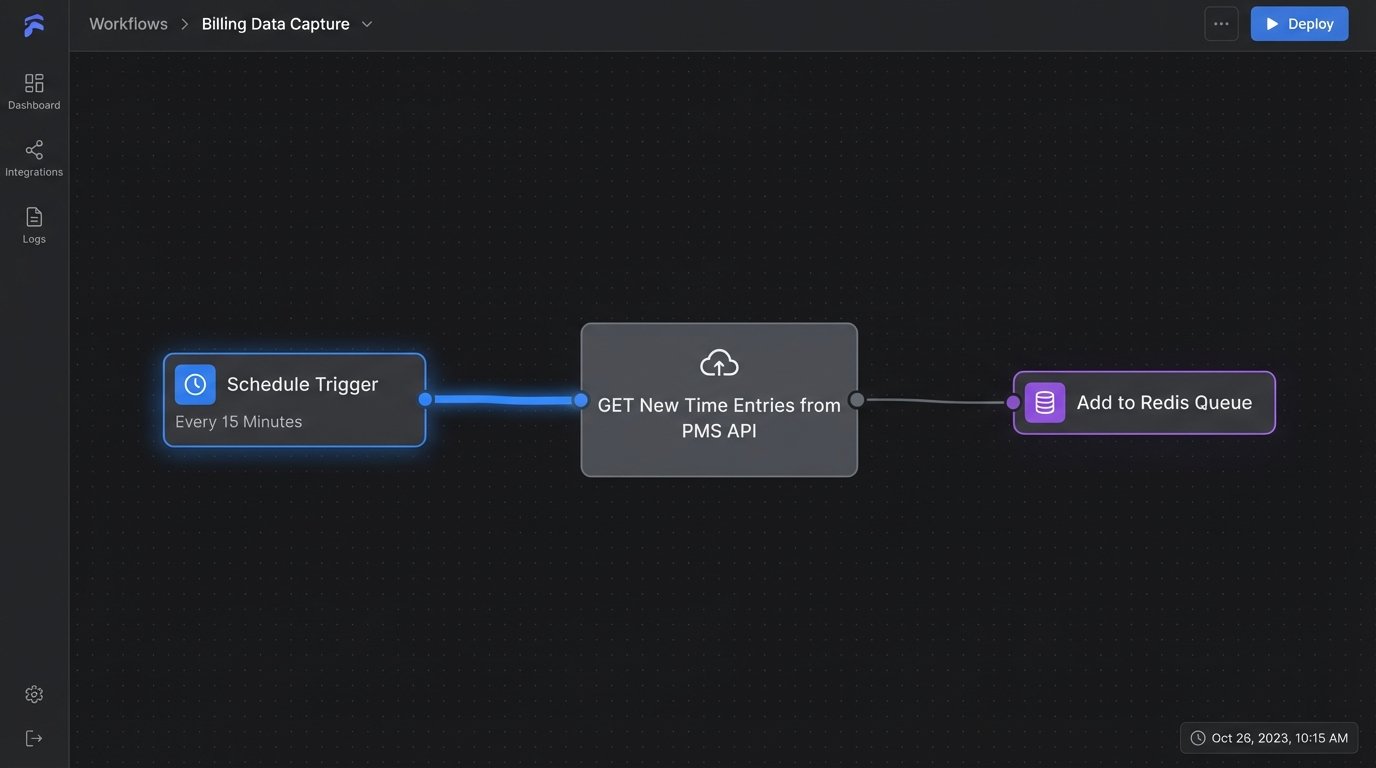Click the Oct 26 timestamp chip
The image size is (1376, 768).
(x=1268, y=737)
